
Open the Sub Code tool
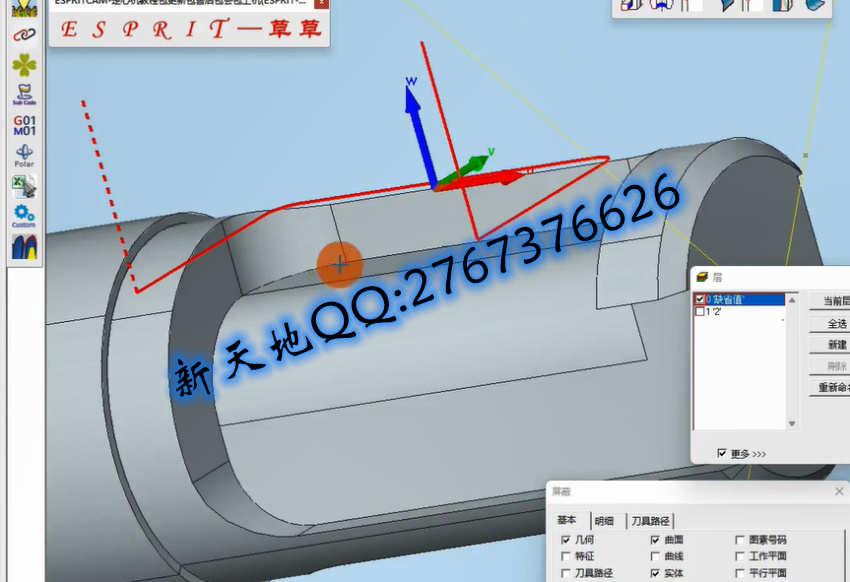(x=23, y=95)
